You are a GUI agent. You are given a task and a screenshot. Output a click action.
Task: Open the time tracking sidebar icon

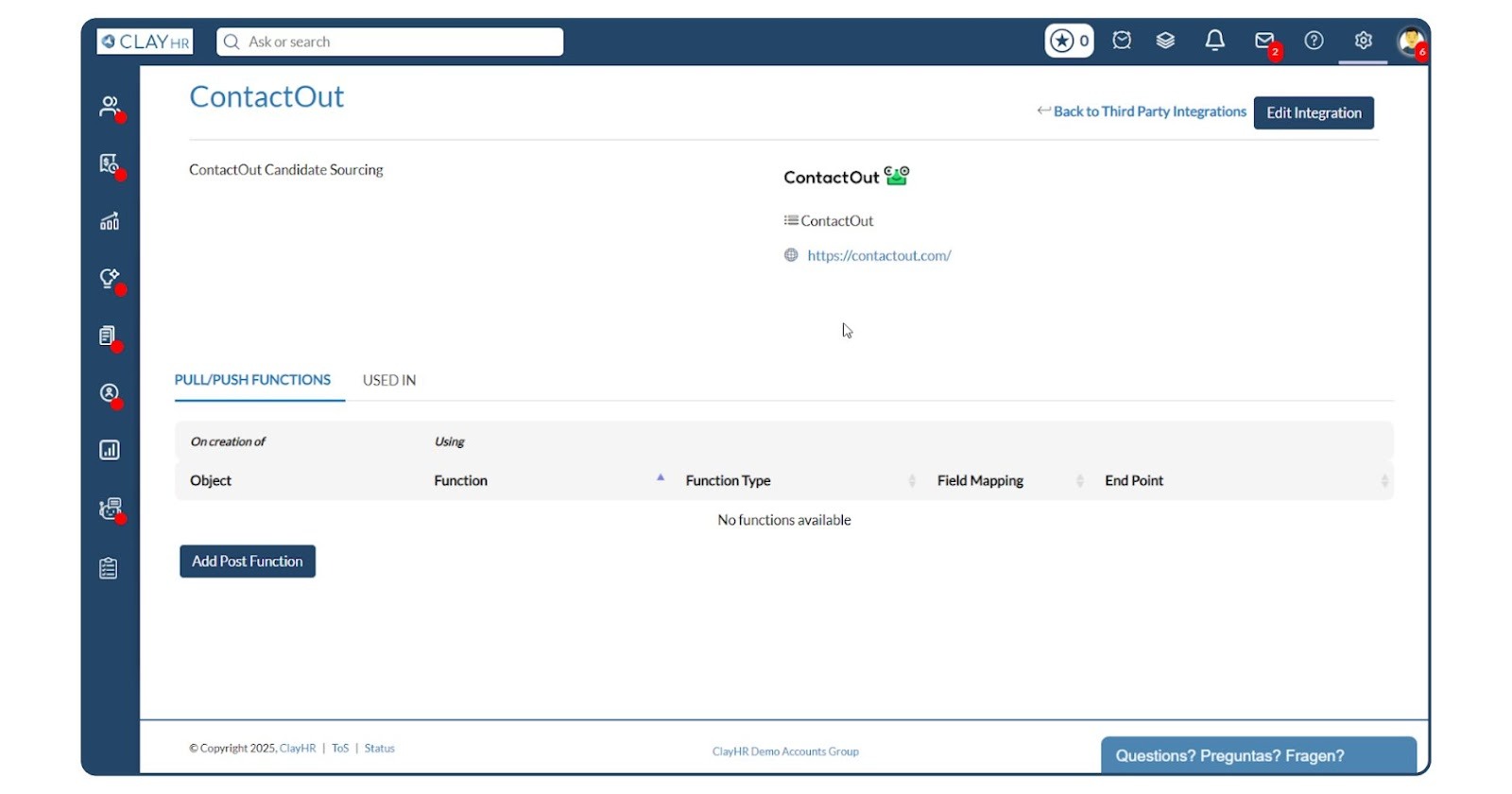pos(110,164)
